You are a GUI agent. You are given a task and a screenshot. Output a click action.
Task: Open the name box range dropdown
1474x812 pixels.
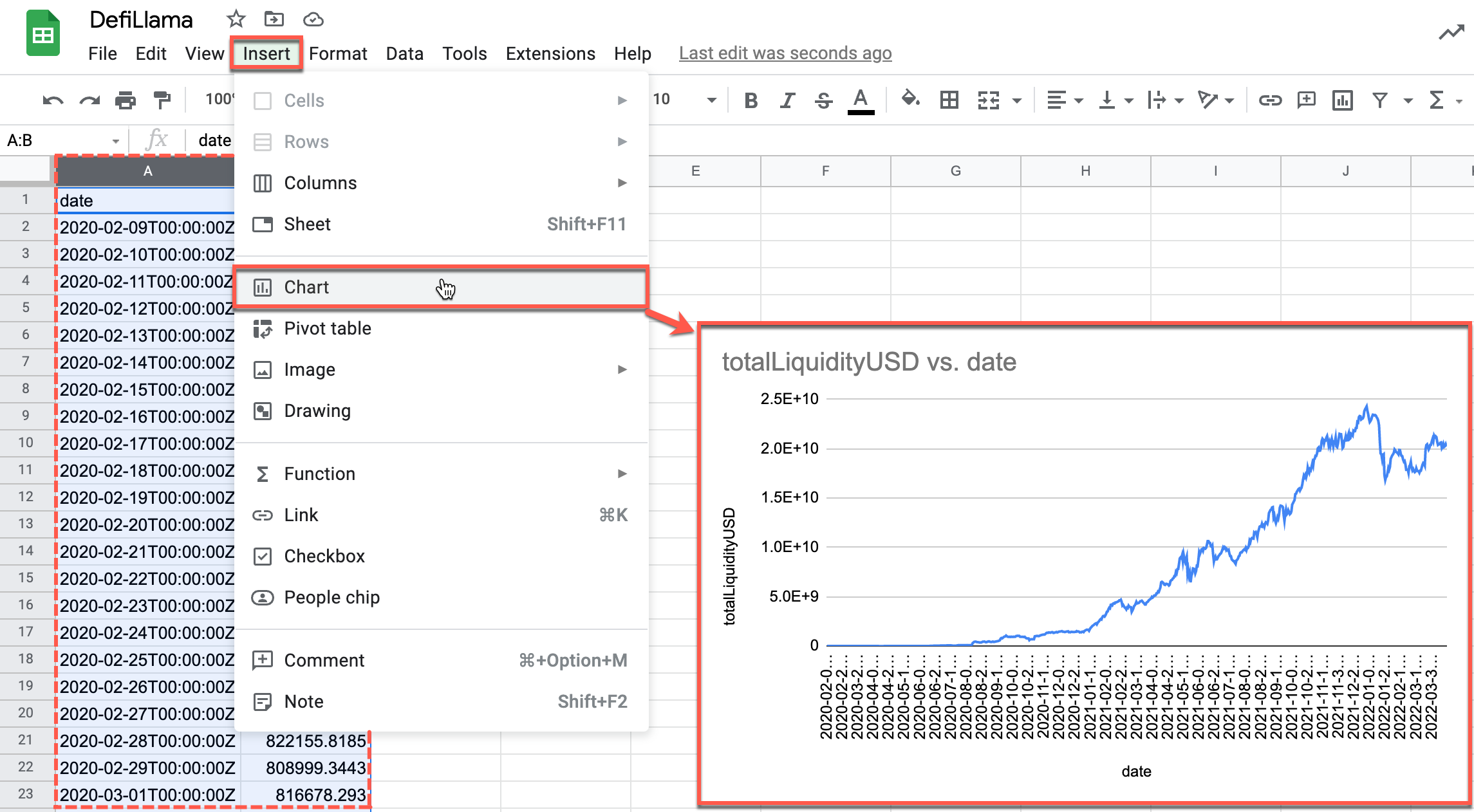[x=116, y=141]
